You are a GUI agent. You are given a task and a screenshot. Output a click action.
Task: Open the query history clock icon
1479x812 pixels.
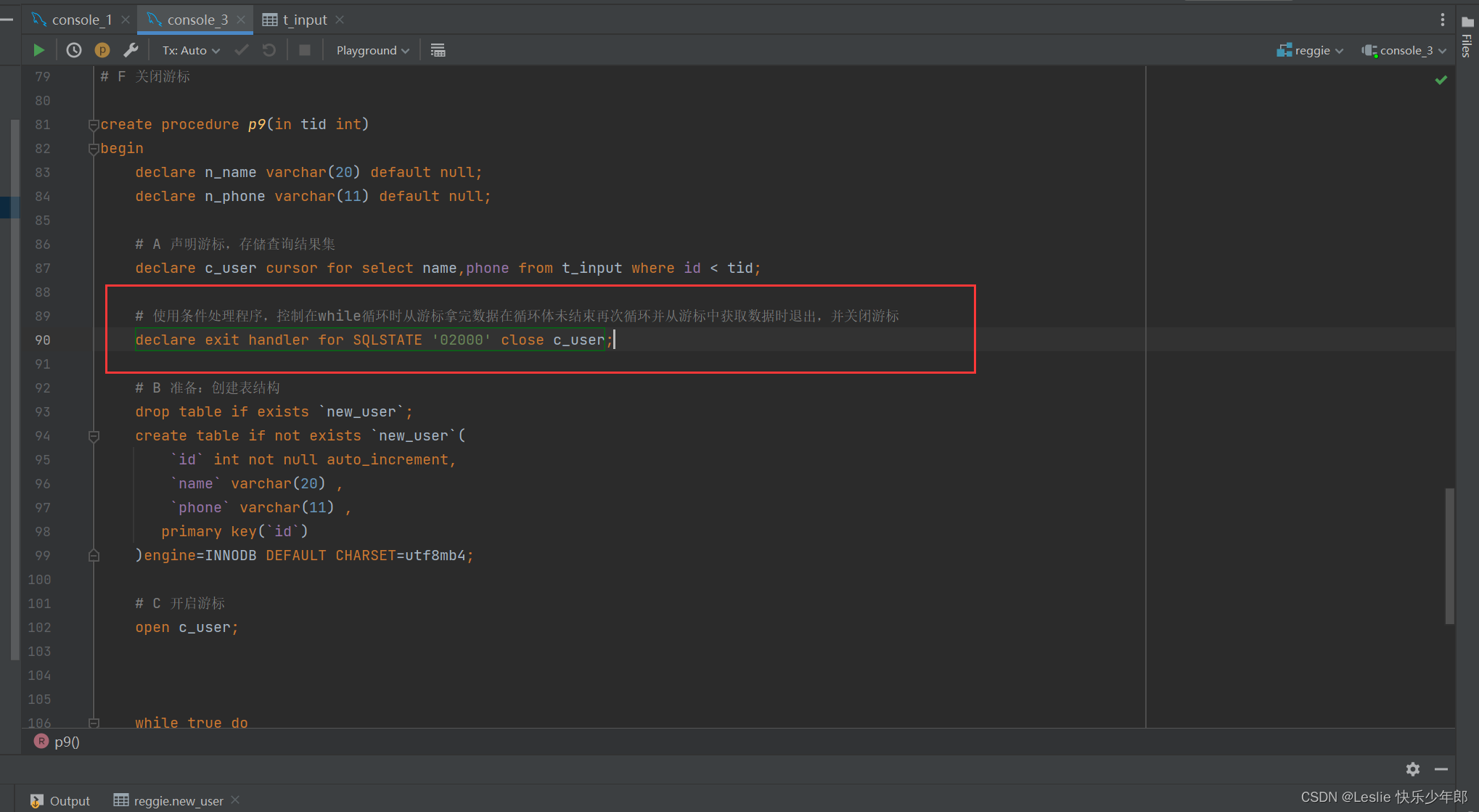point(73,50)
